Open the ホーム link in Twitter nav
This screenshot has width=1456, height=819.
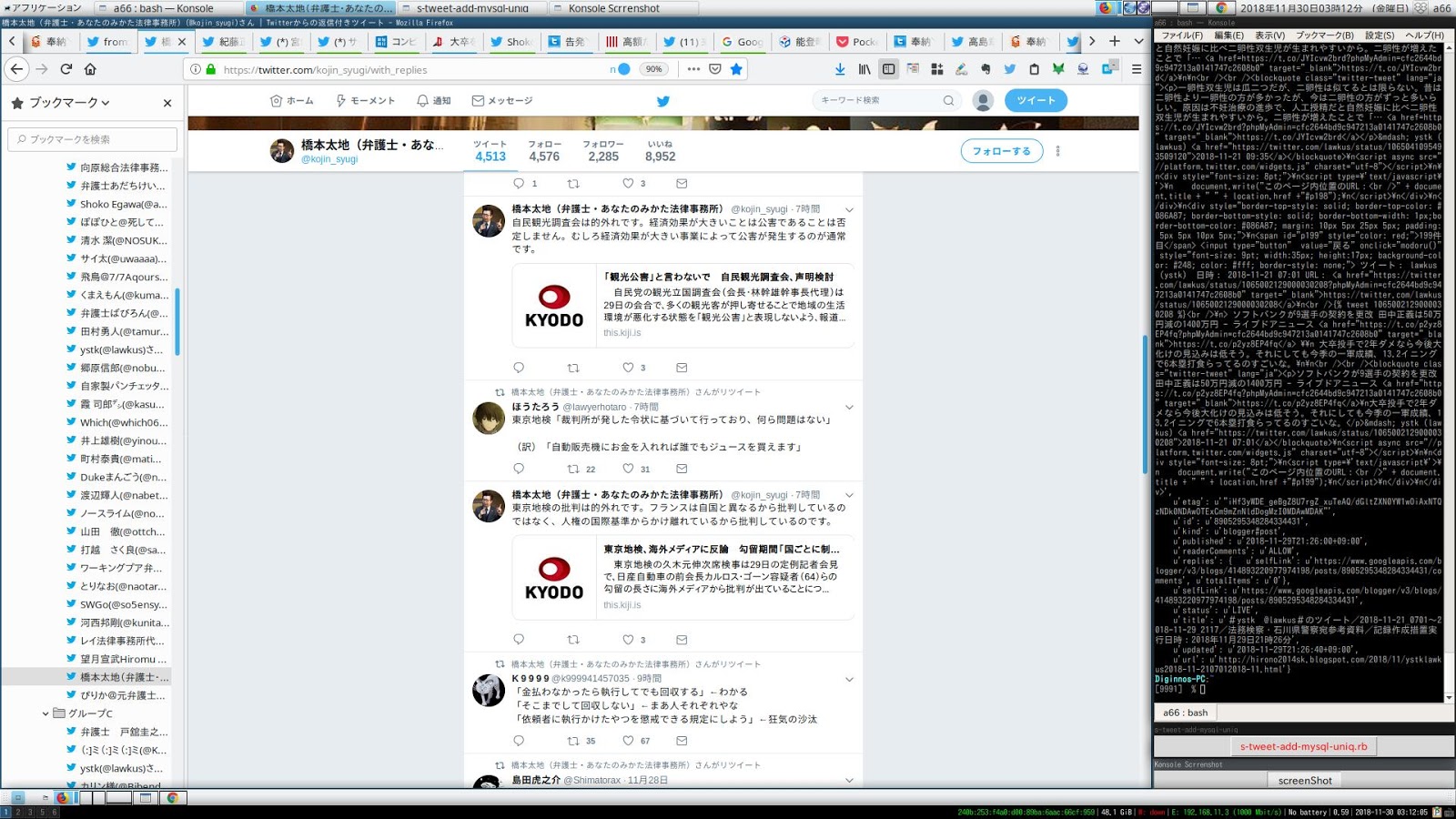tap(291, 101)
